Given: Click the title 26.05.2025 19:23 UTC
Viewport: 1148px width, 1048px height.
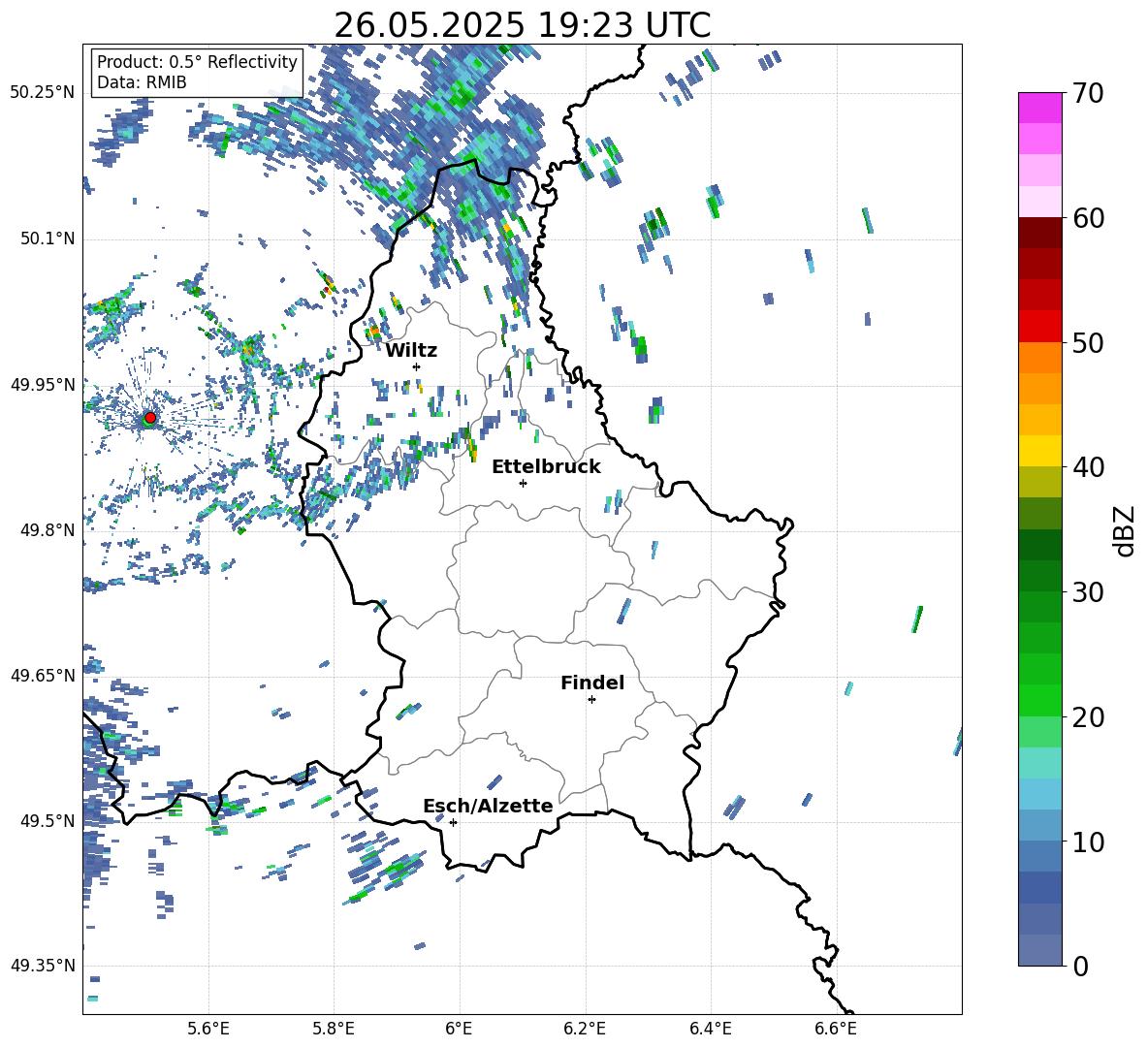Looking at the screenshot, I should (x=522, y=25).
